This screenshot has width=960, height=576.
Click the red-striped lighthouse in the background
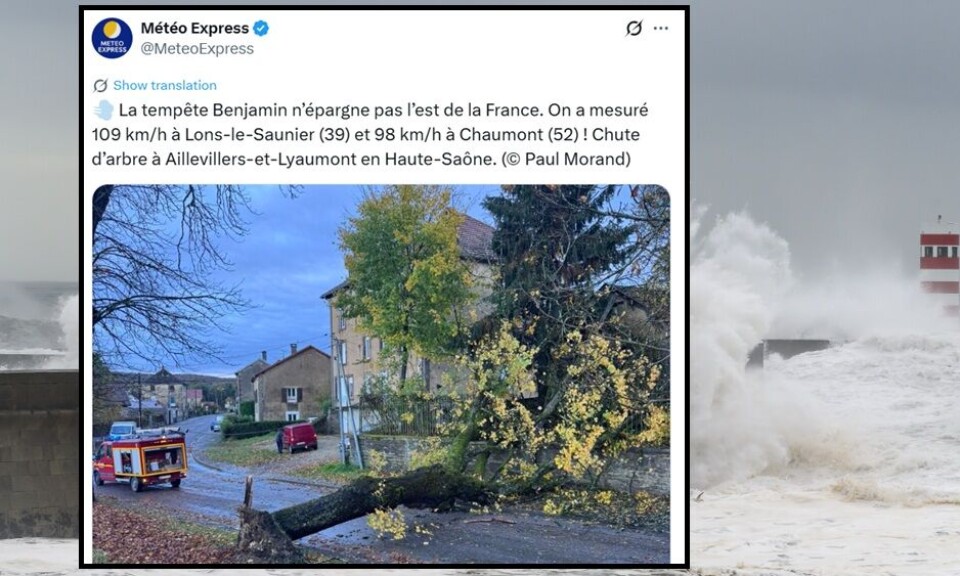(940, 262)
